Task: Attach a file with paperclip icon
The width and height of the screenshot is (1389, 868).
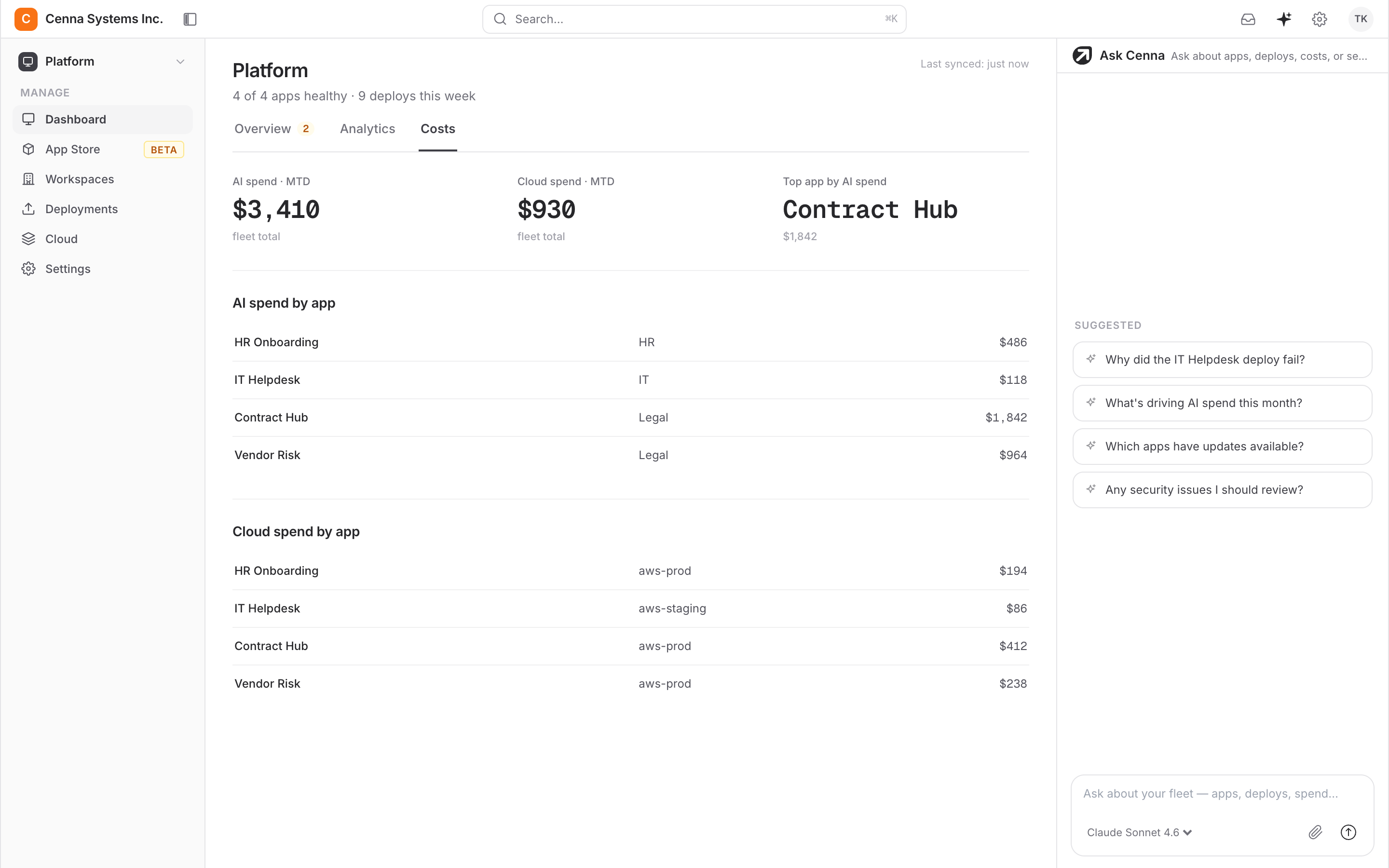Action: (1316, 832)
